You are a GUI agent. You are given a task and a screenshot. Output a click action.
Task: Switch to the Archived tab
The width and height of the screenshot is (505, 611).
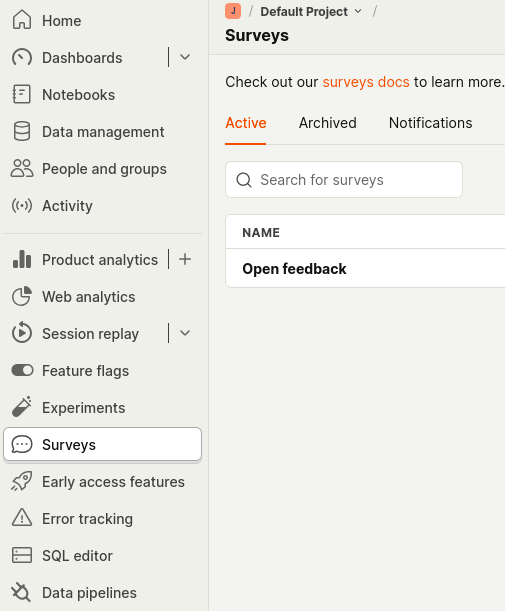(x=328, y=123)
